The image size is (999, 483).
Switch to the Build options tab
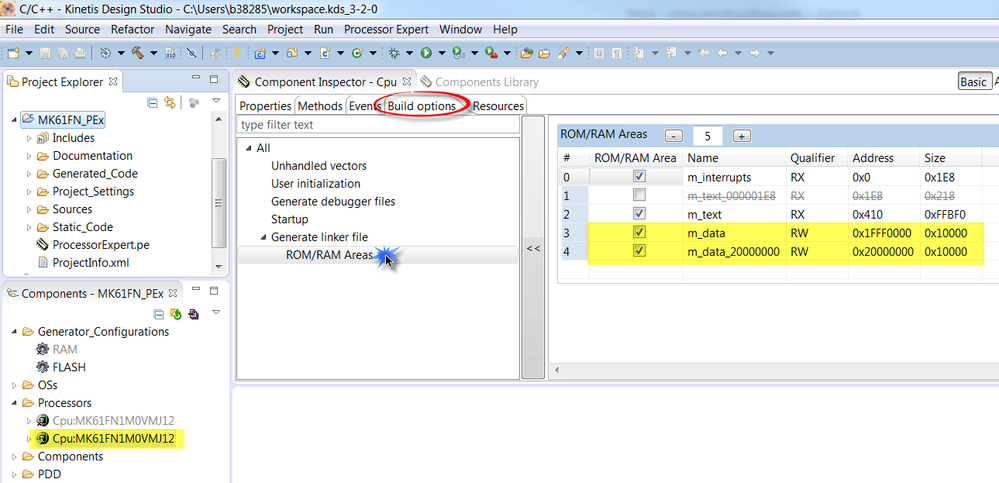[422, 106]
